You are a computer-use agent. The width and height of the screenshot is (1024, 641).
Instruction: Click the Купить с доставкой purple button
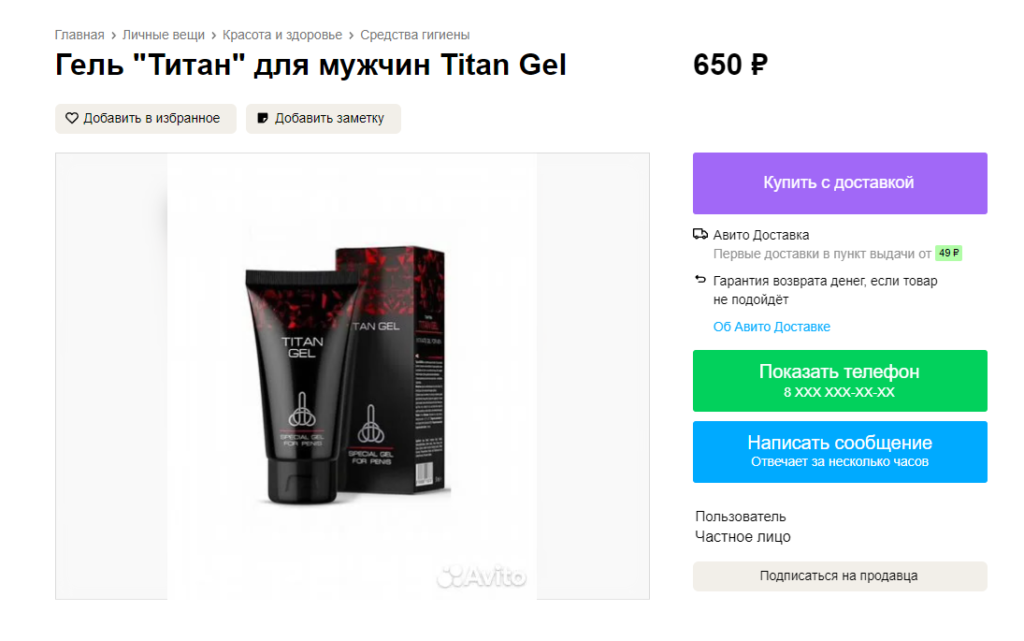(x=840, y=183)
